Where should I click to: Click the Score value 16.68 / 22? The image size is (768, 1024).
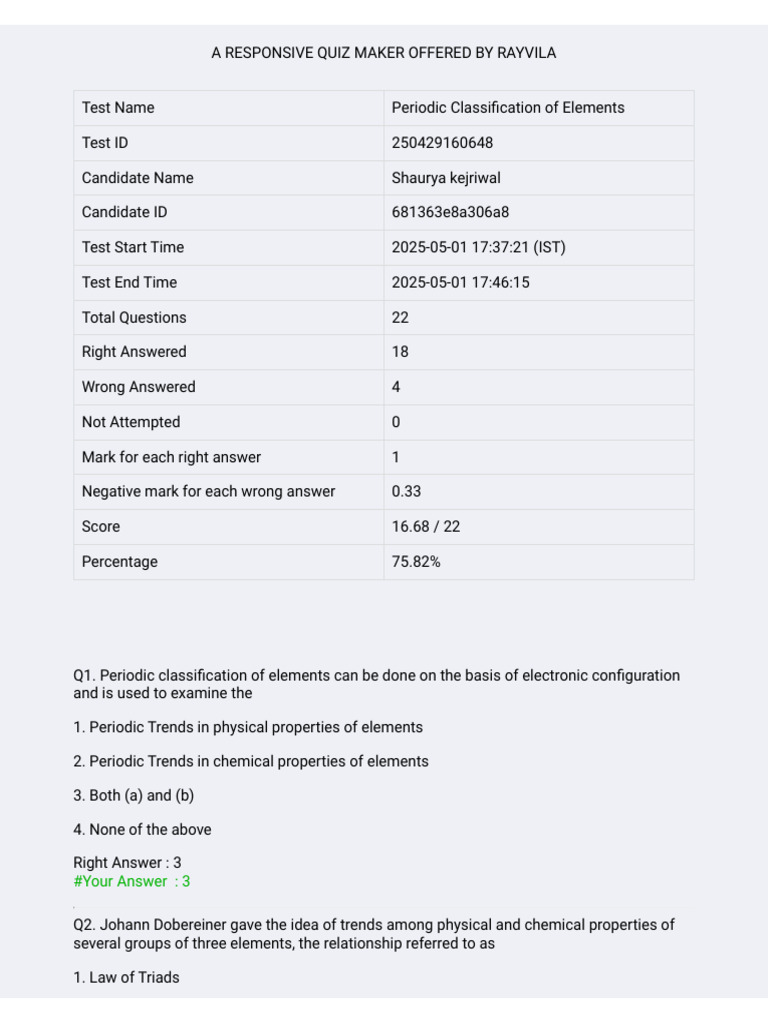click(x=426, y=526)
